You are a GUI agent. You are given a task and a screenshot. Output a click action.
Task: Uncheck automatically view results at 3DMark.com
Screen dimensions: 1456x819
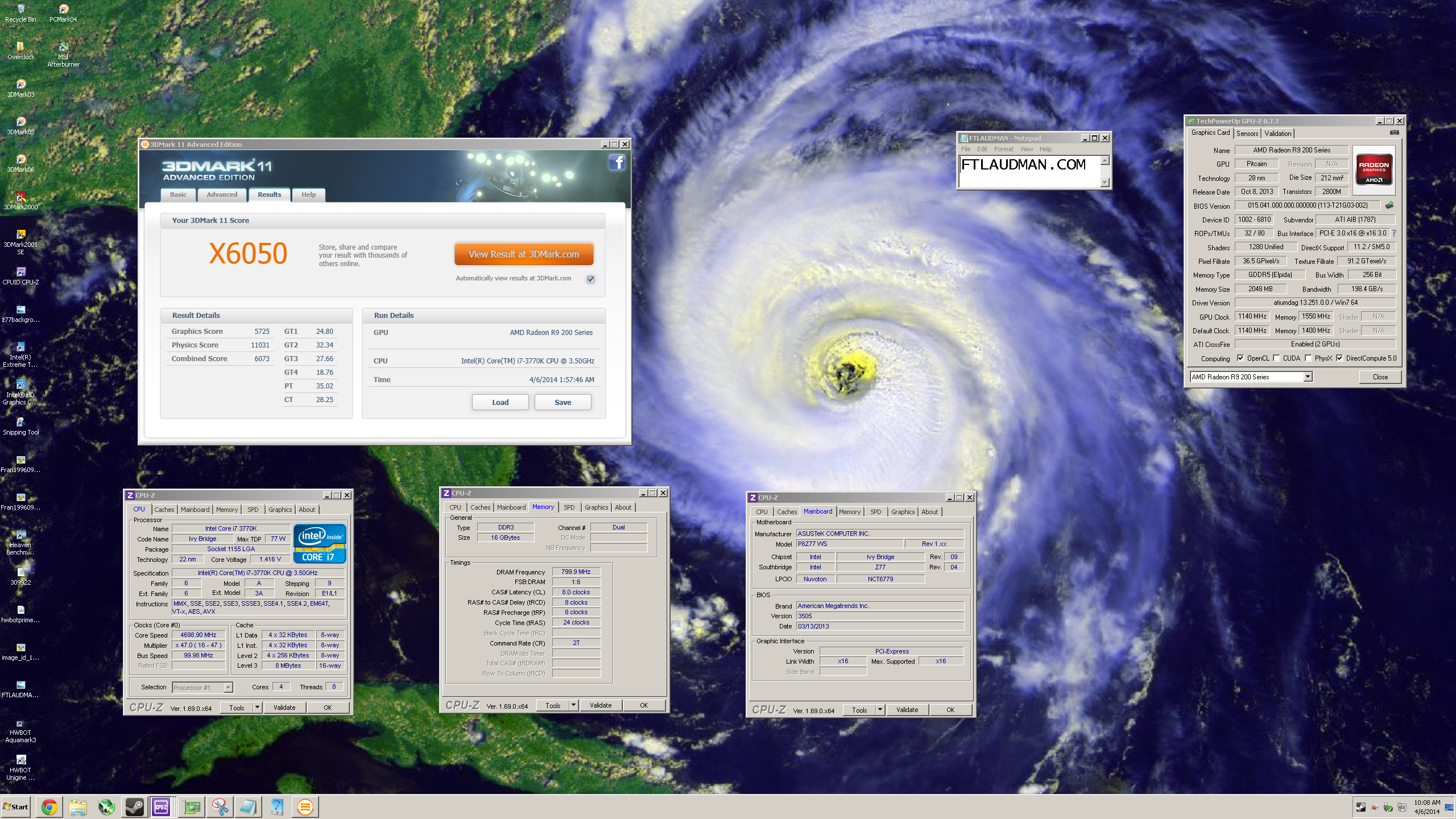click(590, 279)
